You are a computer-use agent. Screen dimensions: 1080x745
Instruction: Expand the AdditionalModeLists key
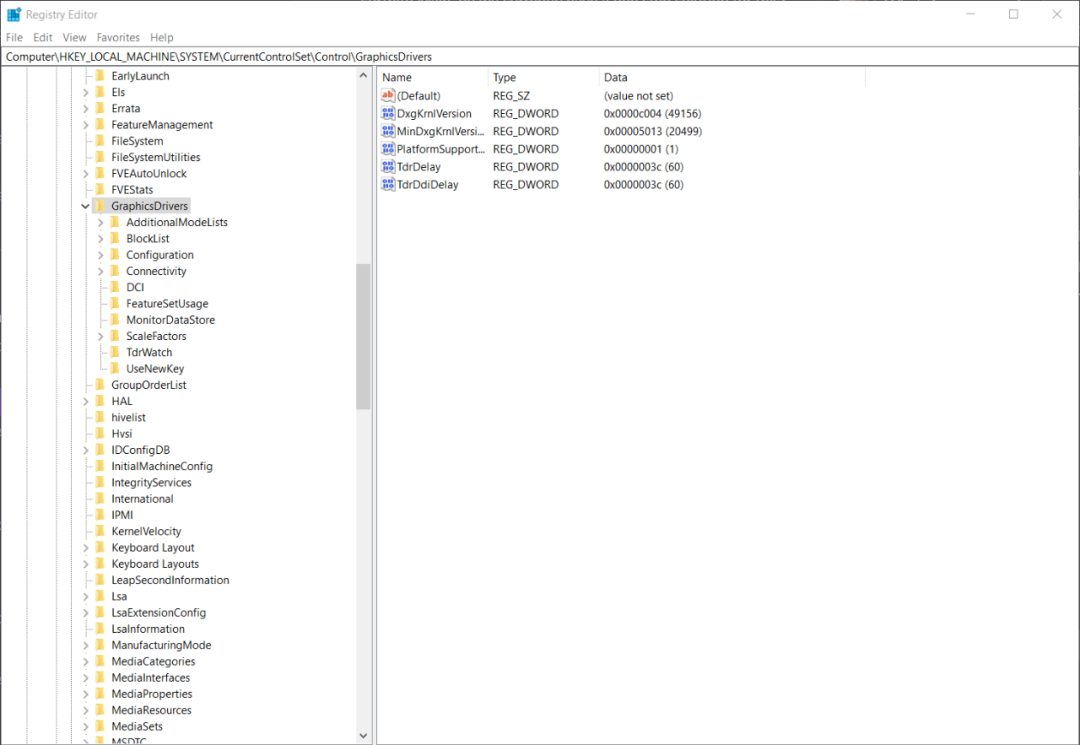[101, 222]
